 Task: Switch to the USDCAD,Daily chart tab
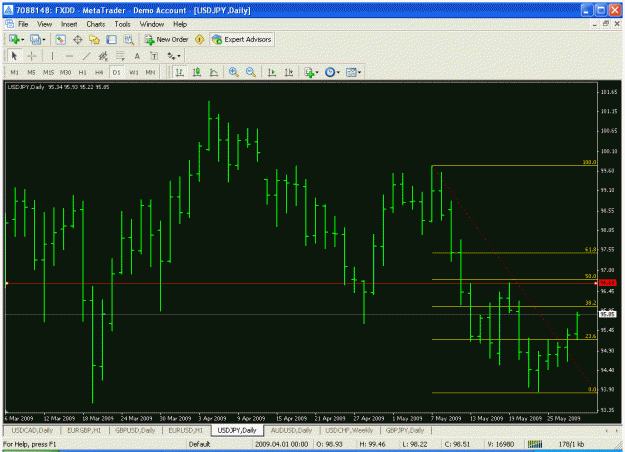click(32, 430)
